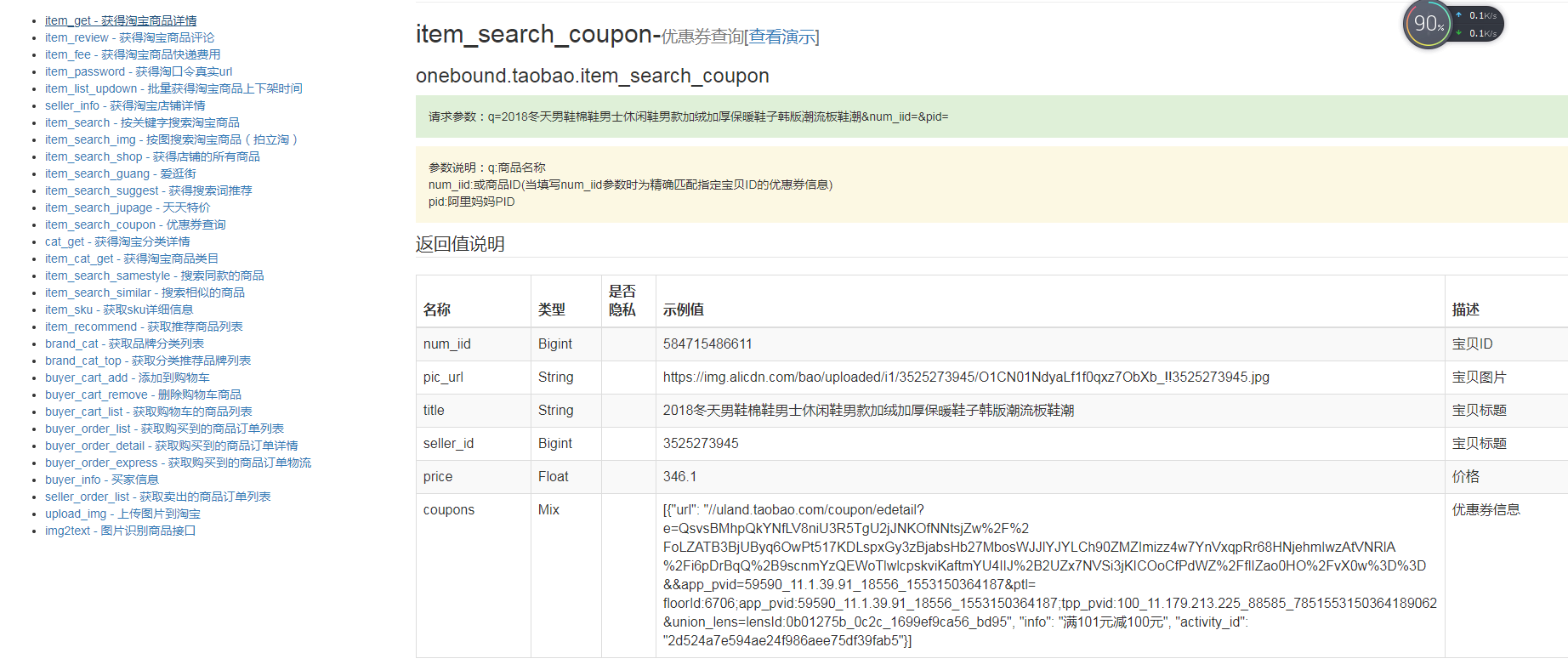Open the item_password link
1568x670 pixels.
tap(139, 71)
